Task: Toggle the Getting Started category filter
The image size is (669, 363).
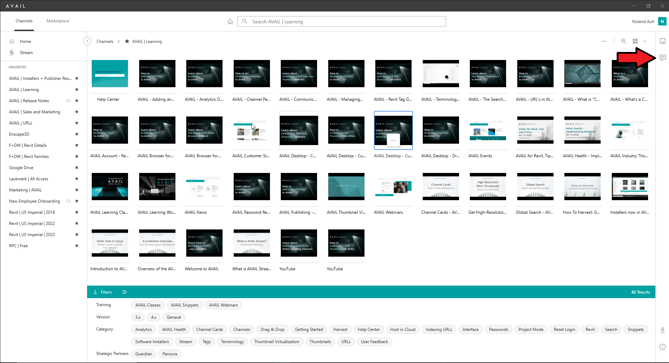Action: [308, 329]
